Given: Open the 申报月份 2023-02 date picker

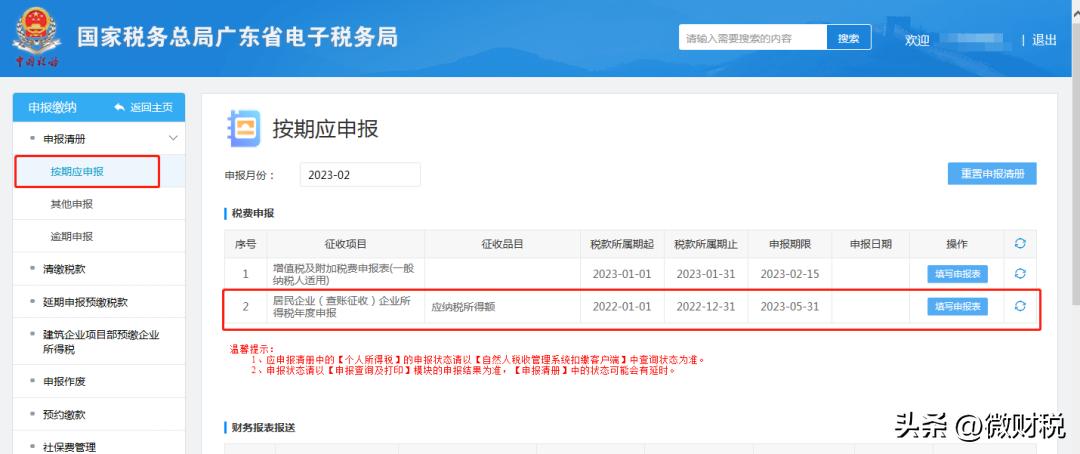Looking at the screenshot, I should pyautogui.click(x=360, y=175).
